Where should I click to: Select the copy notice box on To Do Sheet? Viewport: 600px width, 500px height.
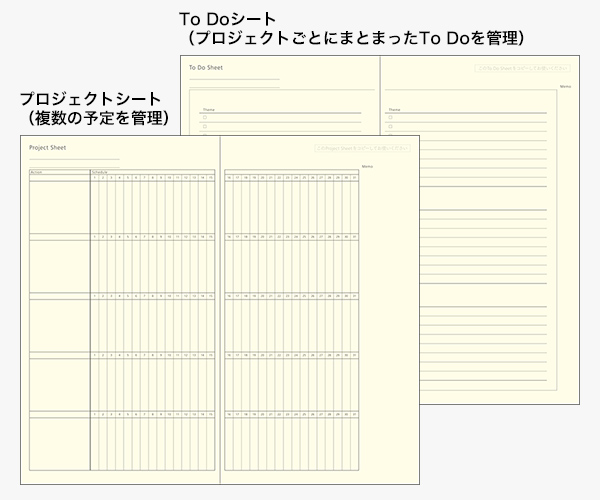(524, 70)
